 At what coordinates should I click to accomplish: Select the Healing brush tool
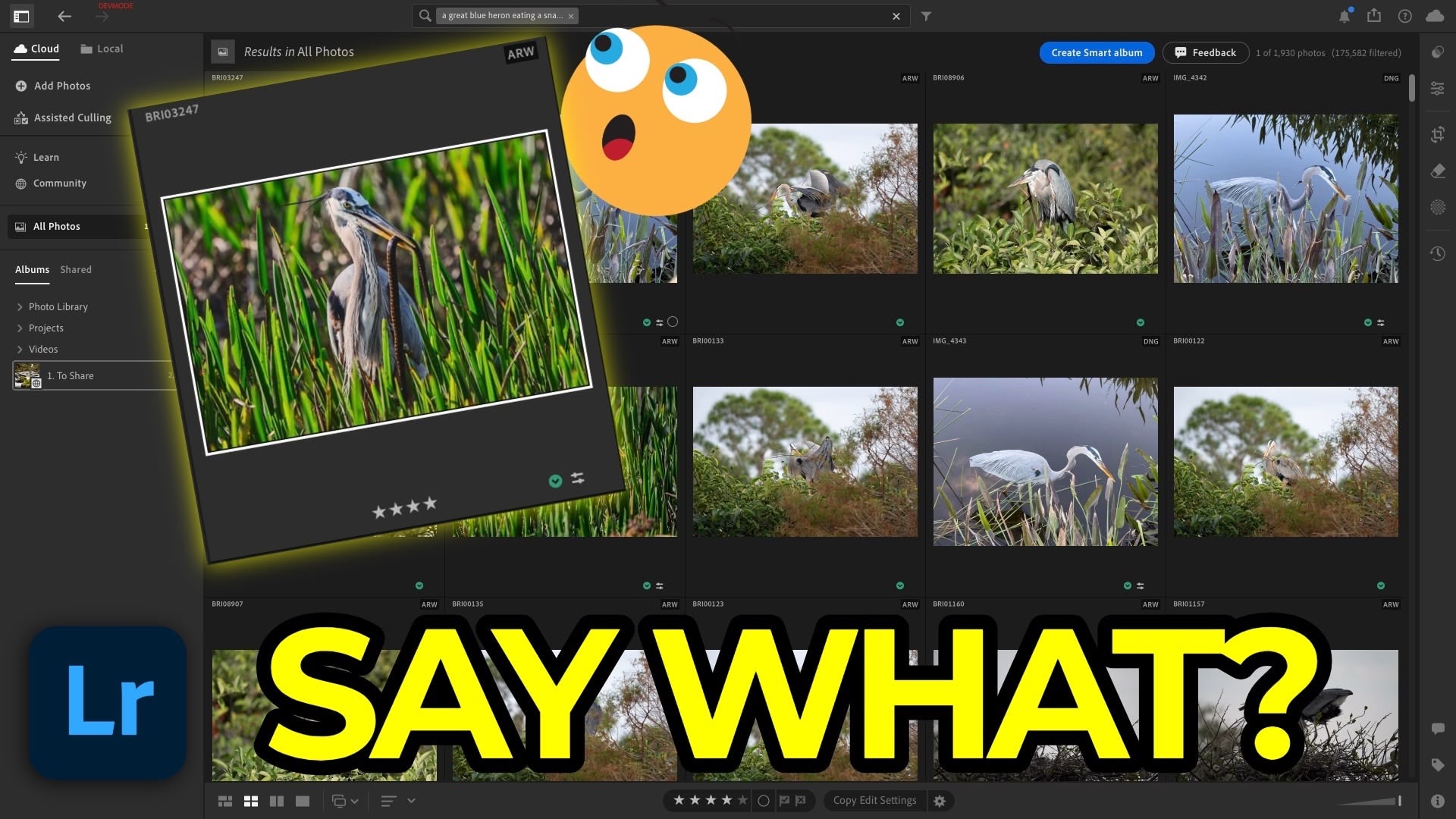point(1437,171)
